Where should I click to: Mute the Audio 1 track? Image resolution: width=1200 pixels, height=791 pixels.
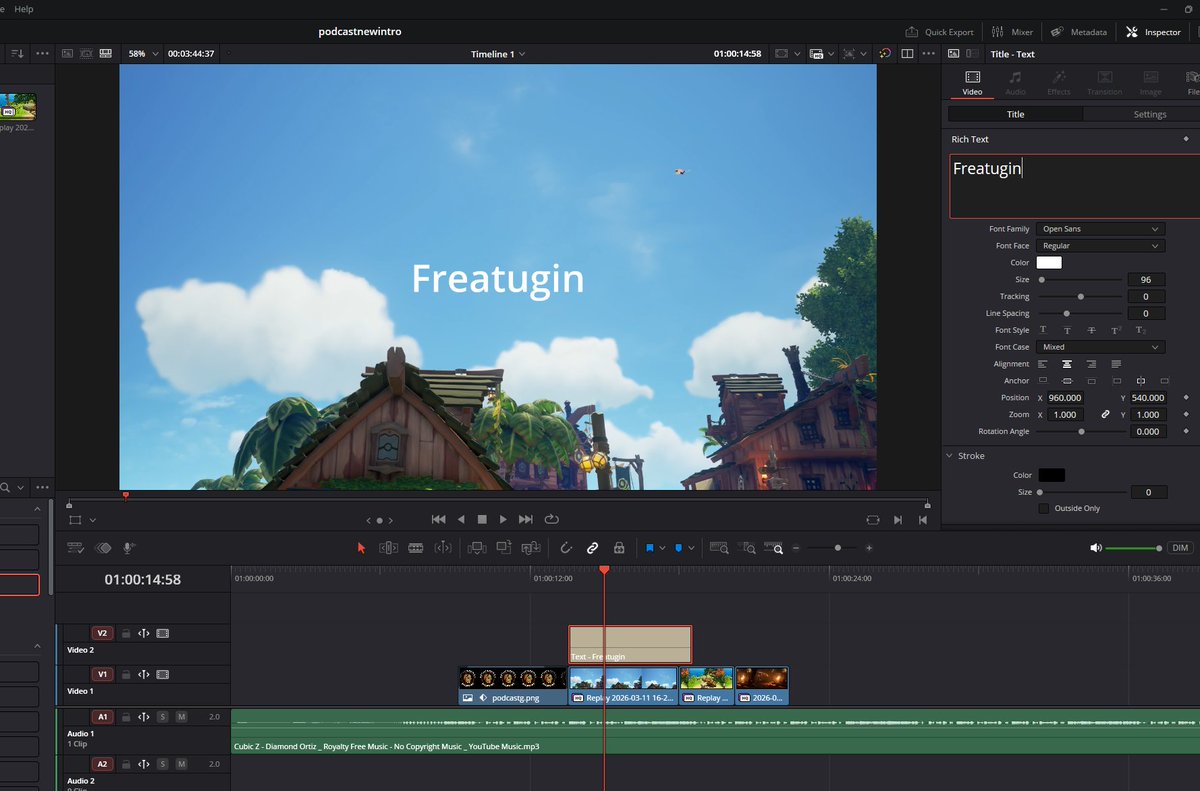click(x=181, y=717)
